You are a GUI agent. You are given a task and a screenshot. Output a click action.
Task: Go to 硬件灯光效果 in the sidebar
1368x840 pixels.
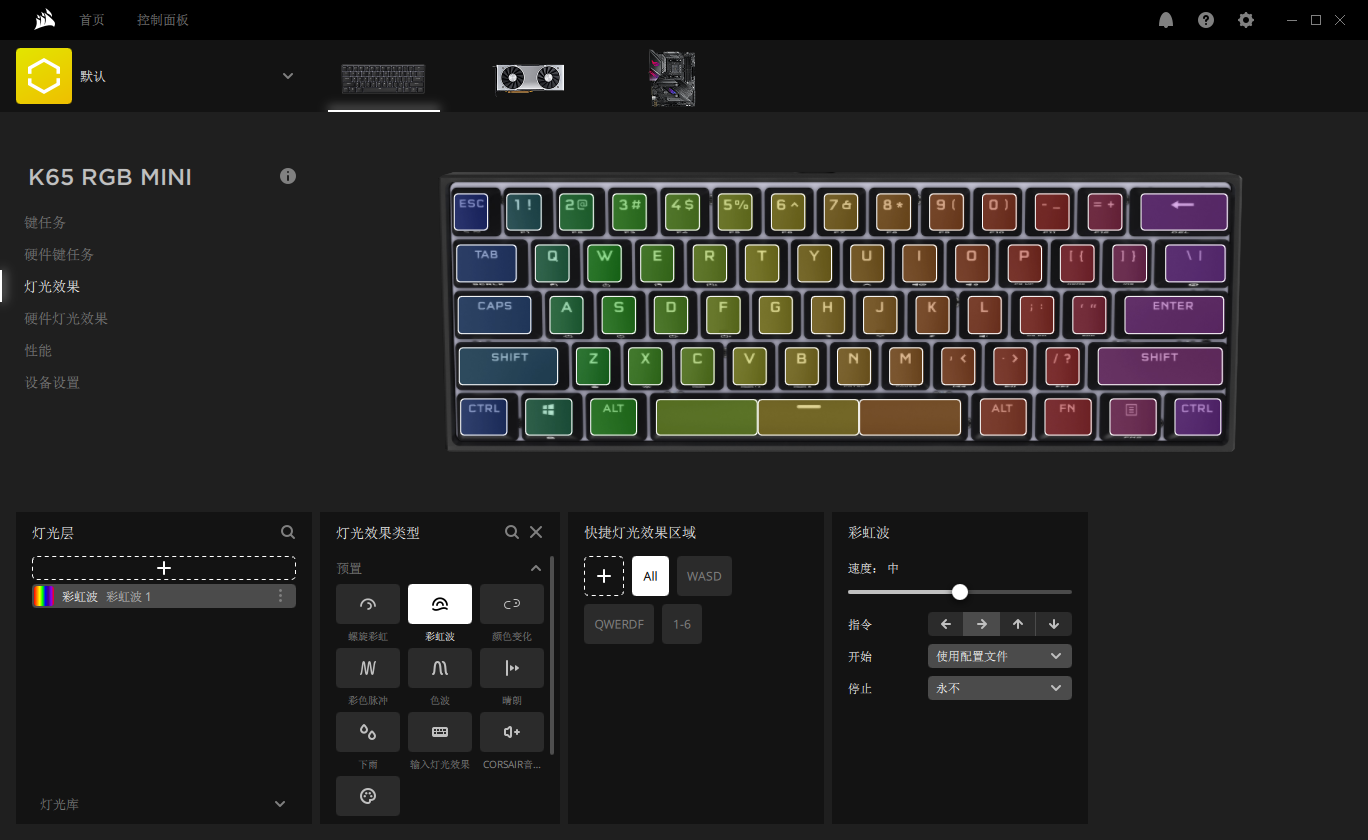click(x=66, y=318)
